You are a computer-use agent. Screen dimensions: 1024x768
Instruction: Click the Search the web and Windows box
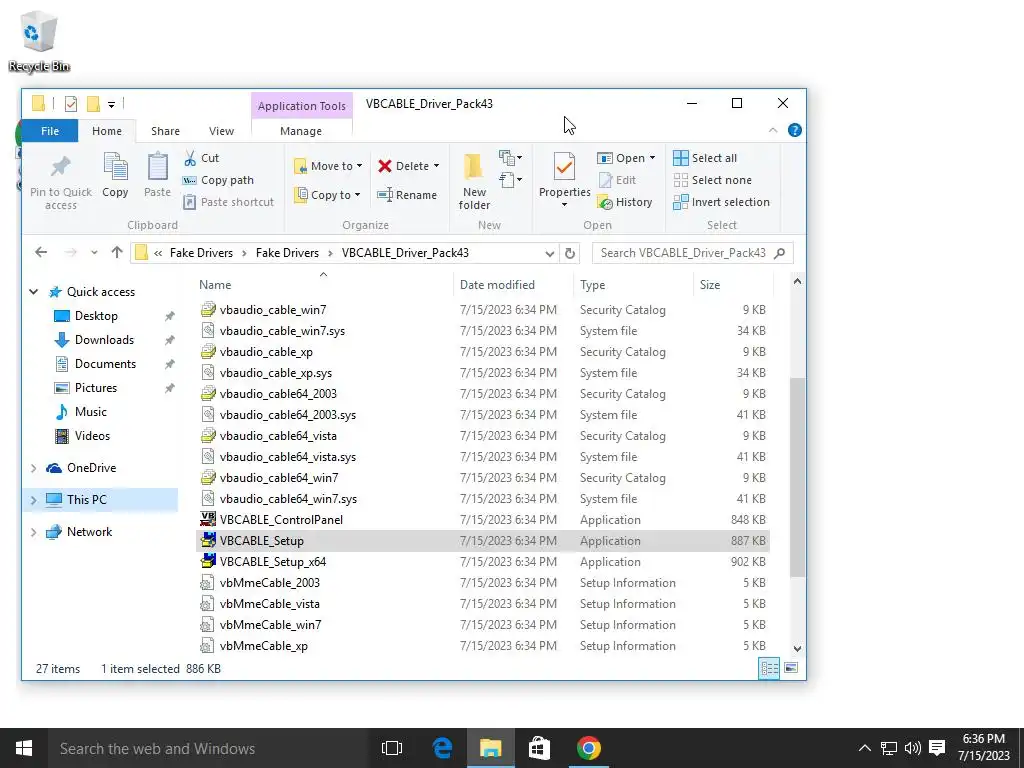tap(206, 748)
